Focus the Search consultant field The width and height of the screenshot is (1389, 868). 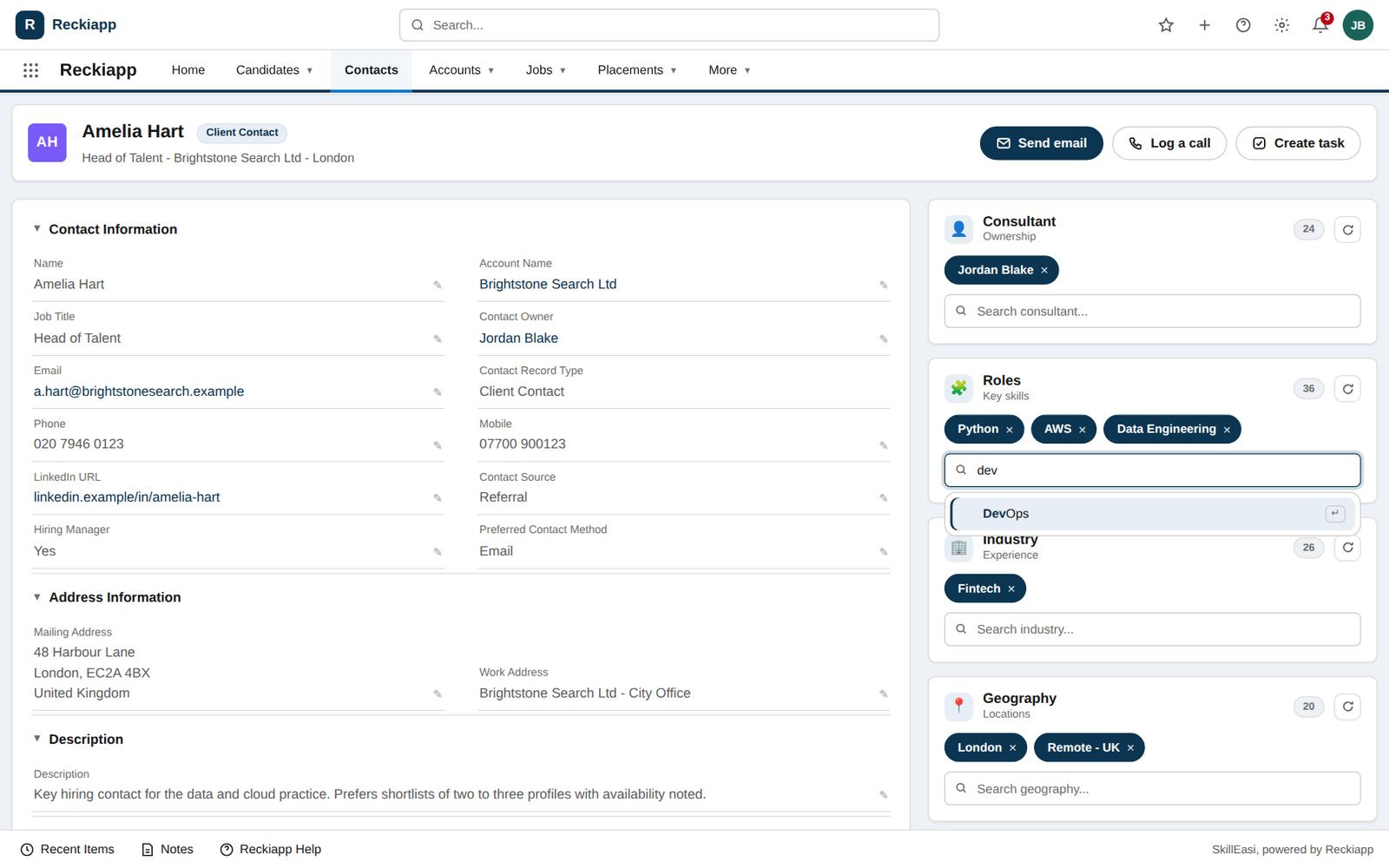pyautogui.click(x=1152, y=311)
